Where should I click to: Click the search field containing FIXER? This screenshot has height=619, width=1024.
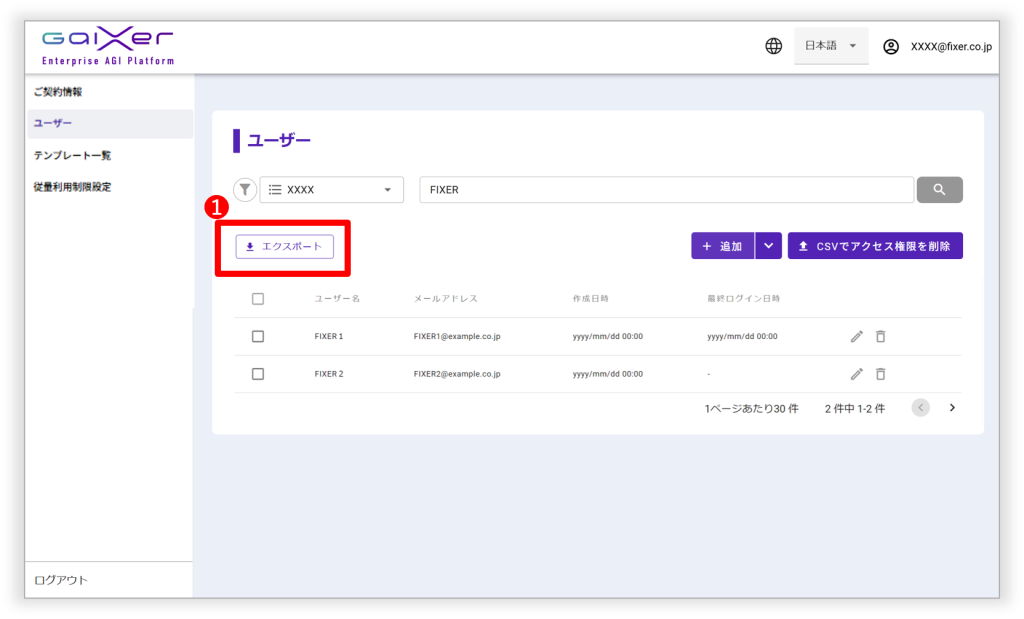[x=666, y=190]
